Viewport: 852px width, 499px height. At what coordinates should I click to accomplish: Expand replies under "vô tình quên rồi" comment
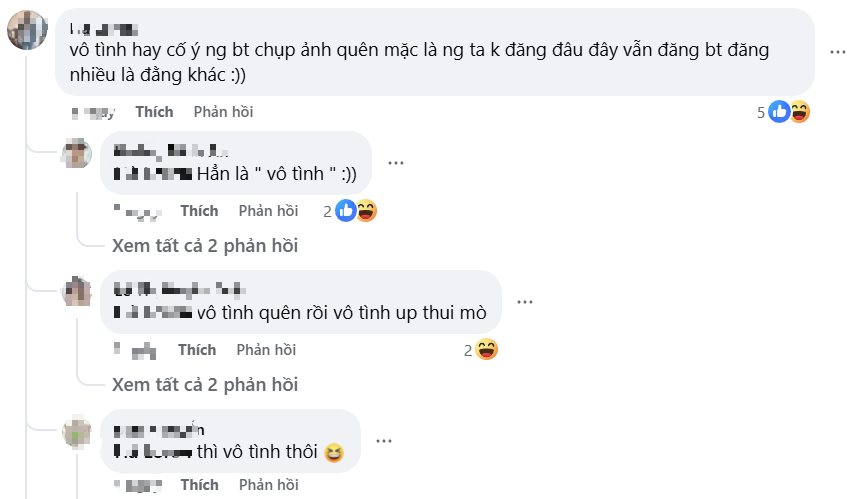pos(204,384)
